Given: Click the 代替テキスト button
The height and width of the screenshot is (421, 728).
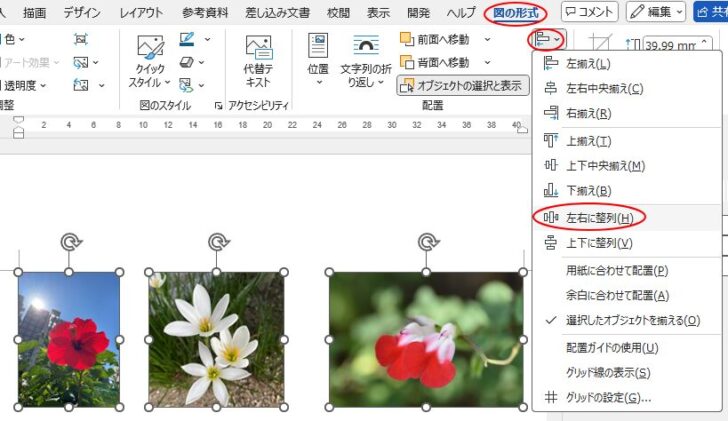Looking at the screenshot, I should (x=258, y=62).
